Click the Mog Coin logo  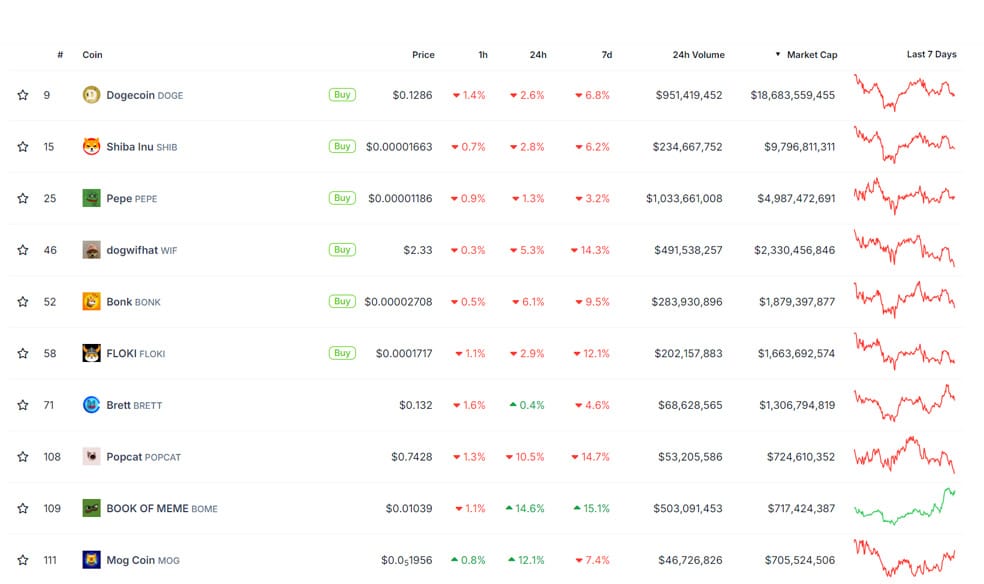click(x=92, y=560)
